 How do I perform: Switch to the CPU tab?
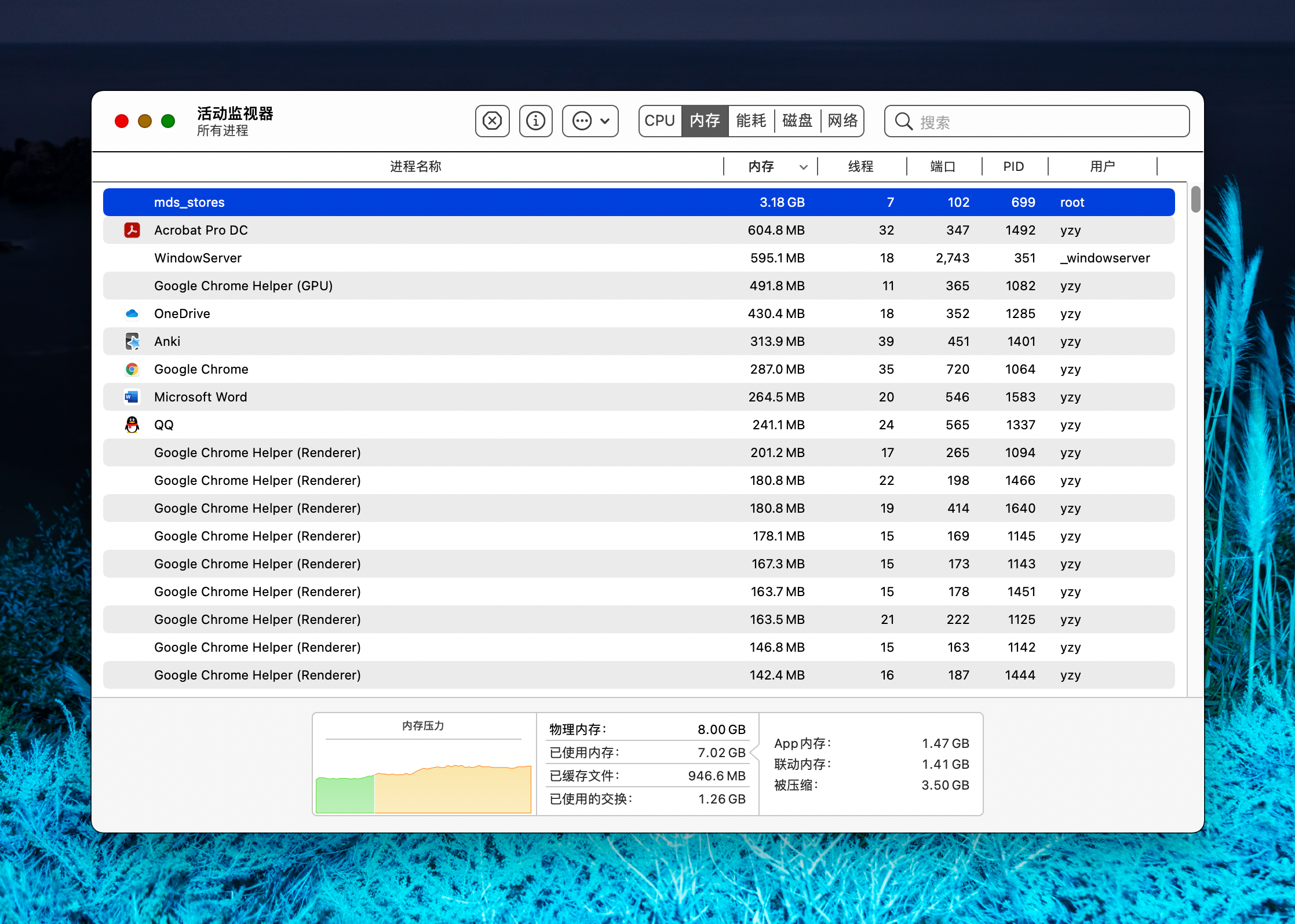(x=660, y=120)
